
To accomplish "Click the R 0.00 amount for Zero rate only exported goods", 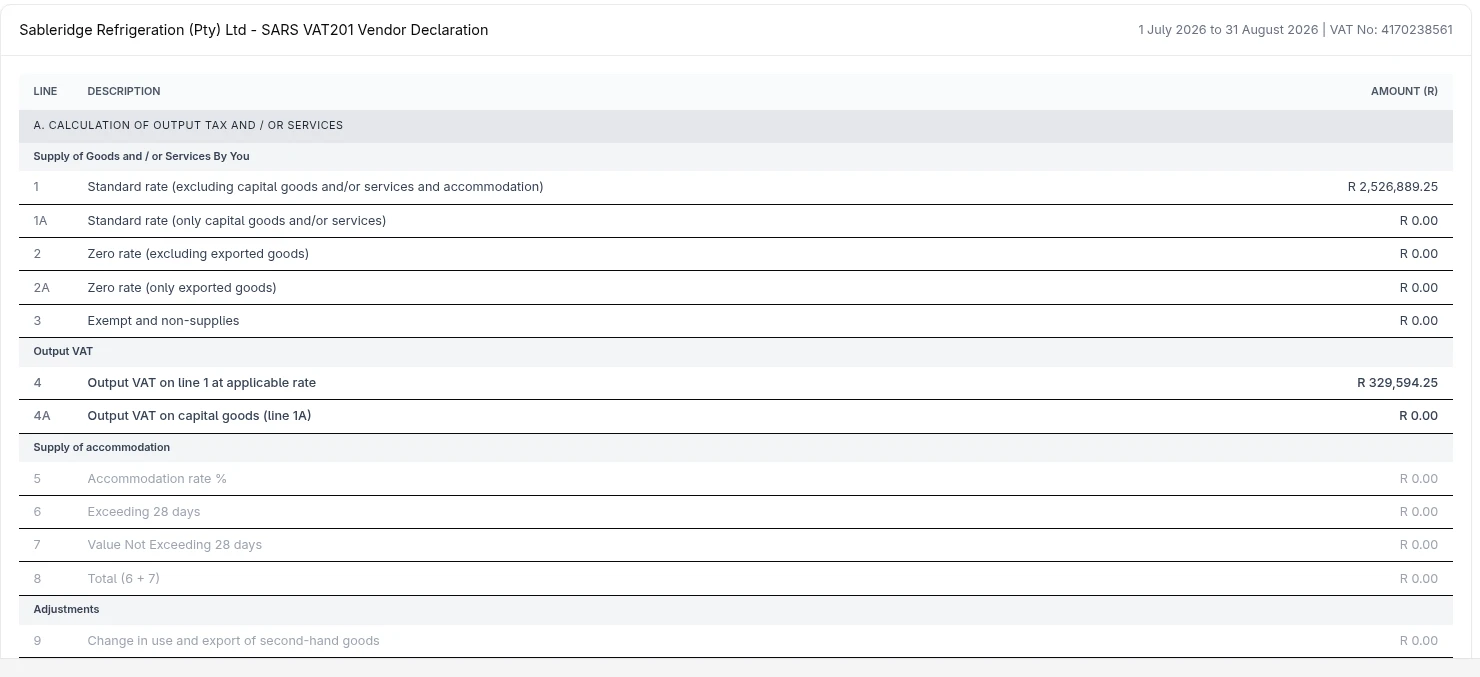I will [1419, 287].
